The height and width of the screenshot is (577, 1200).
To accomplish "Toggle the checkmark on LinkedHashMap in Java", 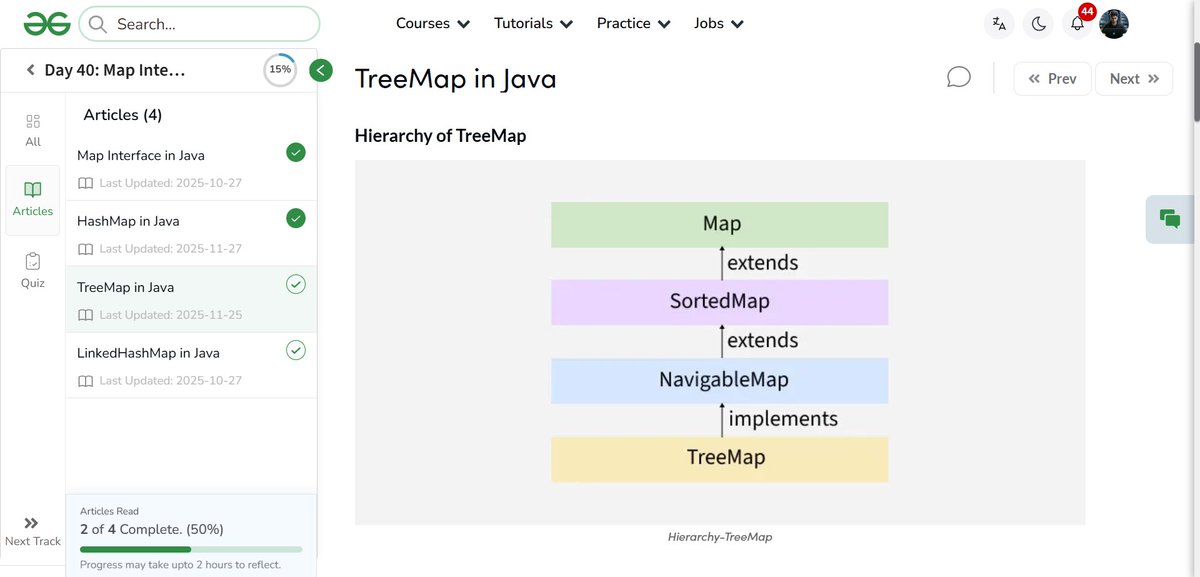I will click(295, 350).
